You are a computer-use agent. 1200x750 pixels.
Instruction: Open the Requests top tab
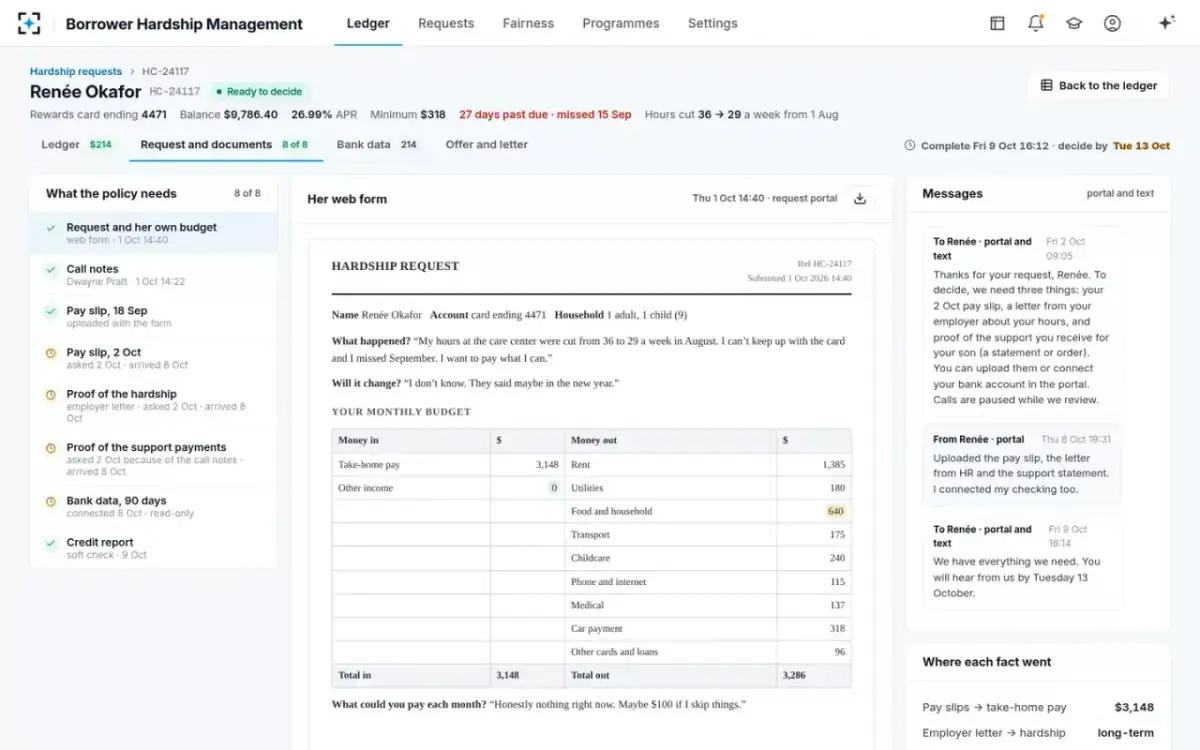(x=446, y=23)
